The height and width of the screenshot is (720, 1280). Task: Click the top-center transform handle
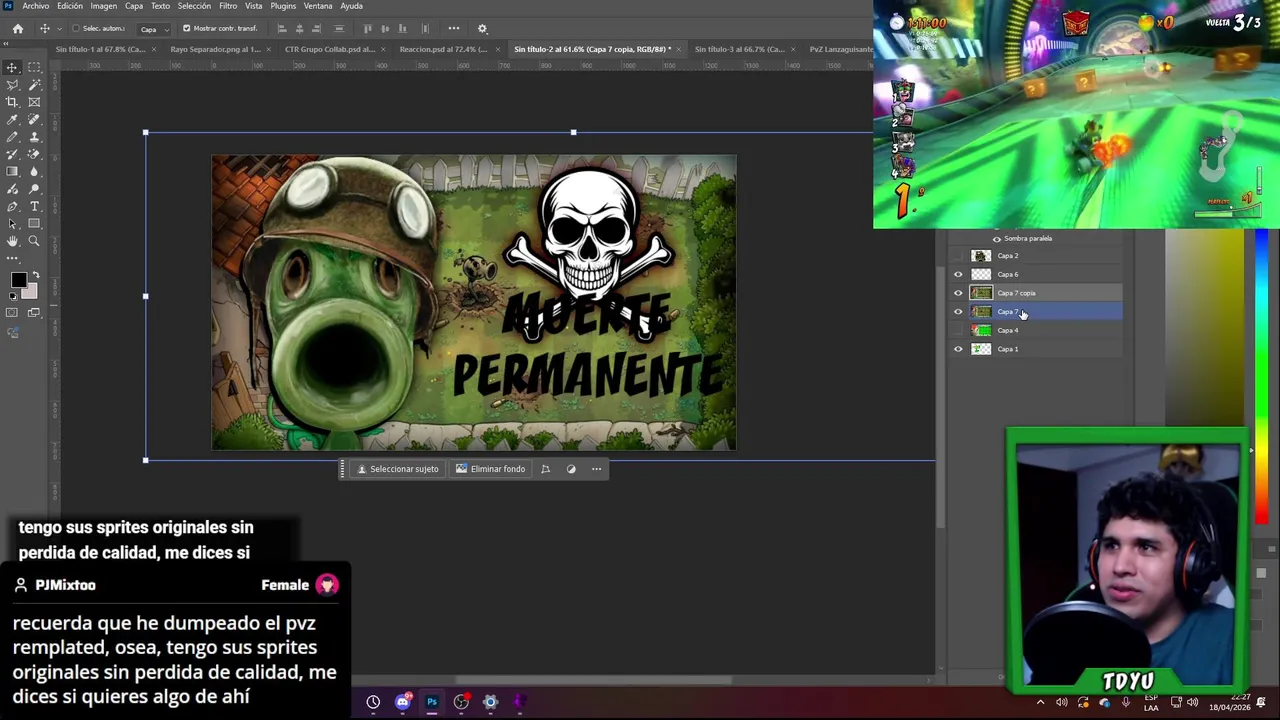573,132
